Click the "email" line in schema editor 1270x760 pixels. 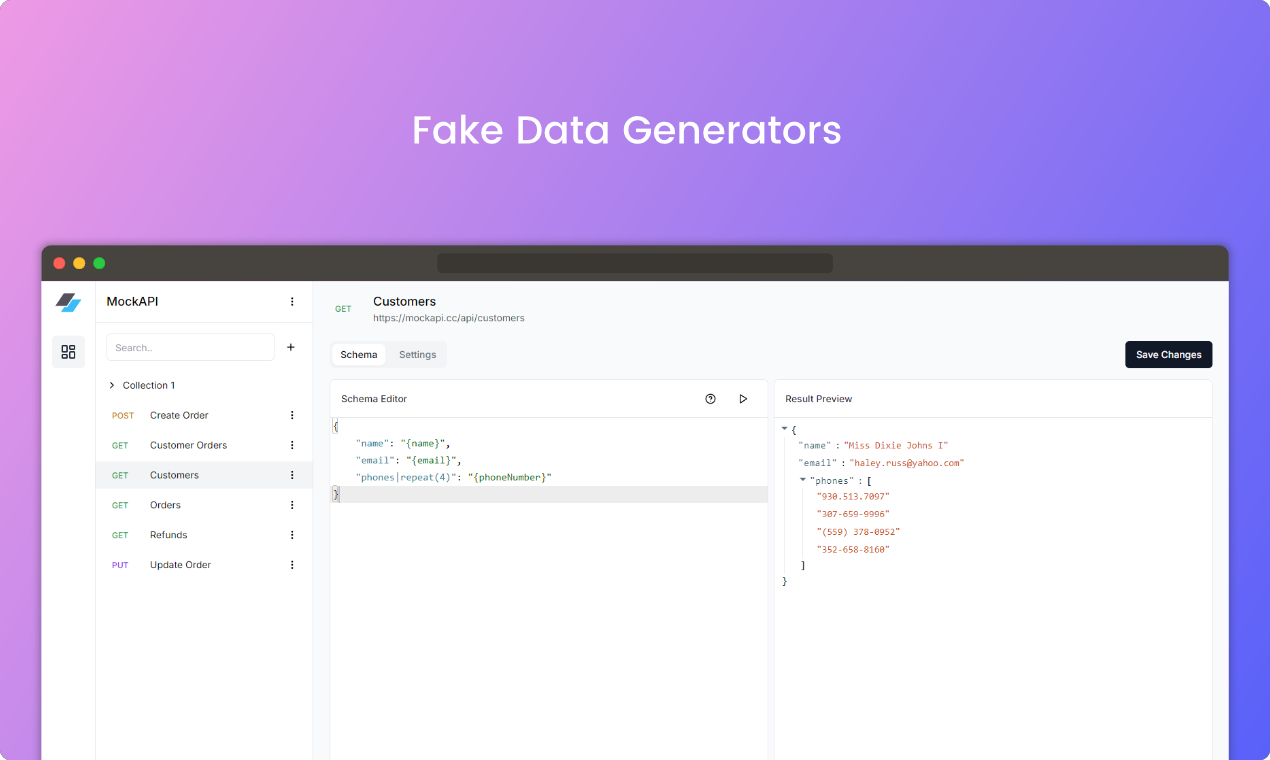click(408, 460)
